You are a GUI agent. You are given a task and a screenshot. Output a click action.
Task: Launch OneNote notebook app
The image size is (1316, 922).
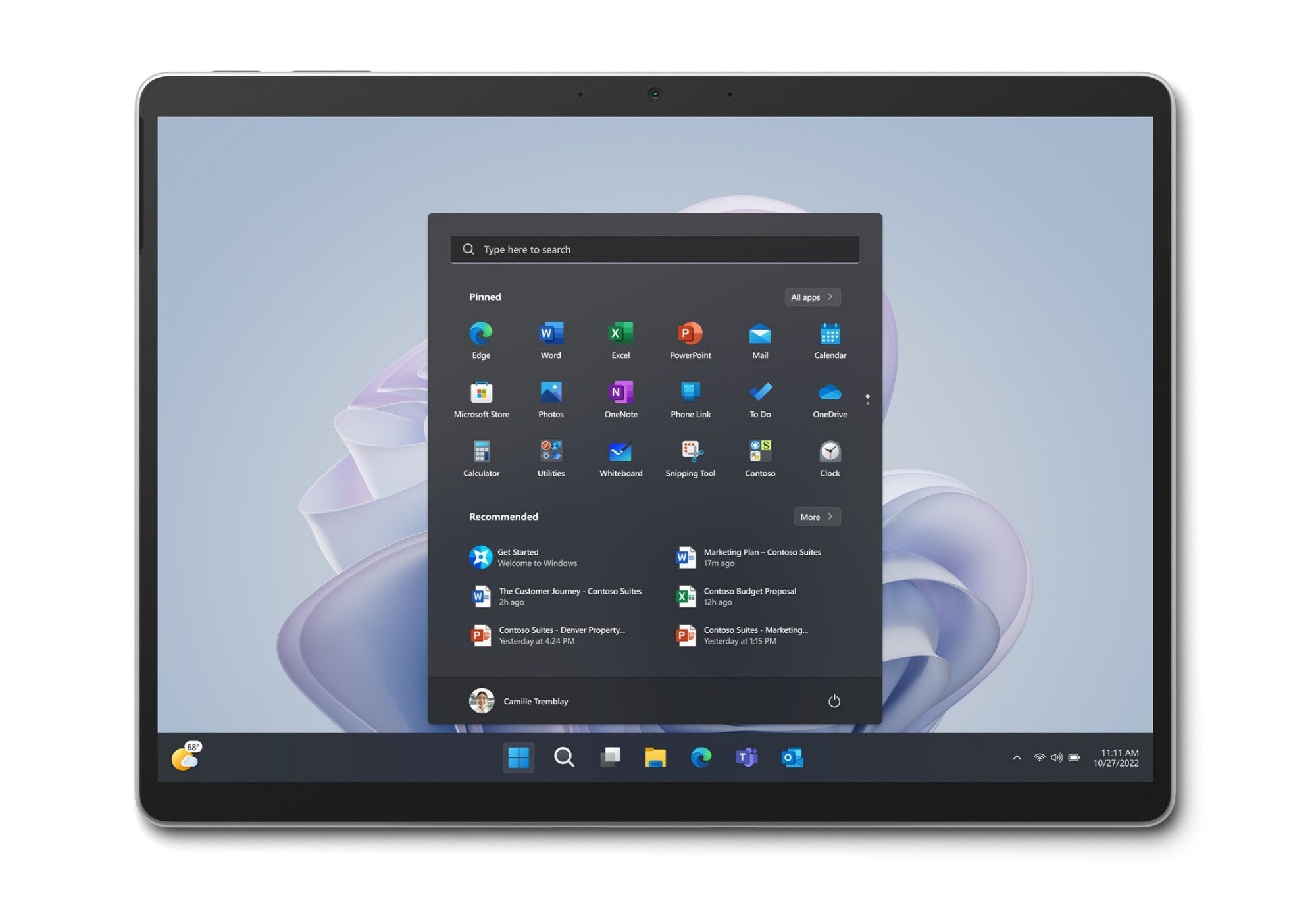click(x=621, y=398)
